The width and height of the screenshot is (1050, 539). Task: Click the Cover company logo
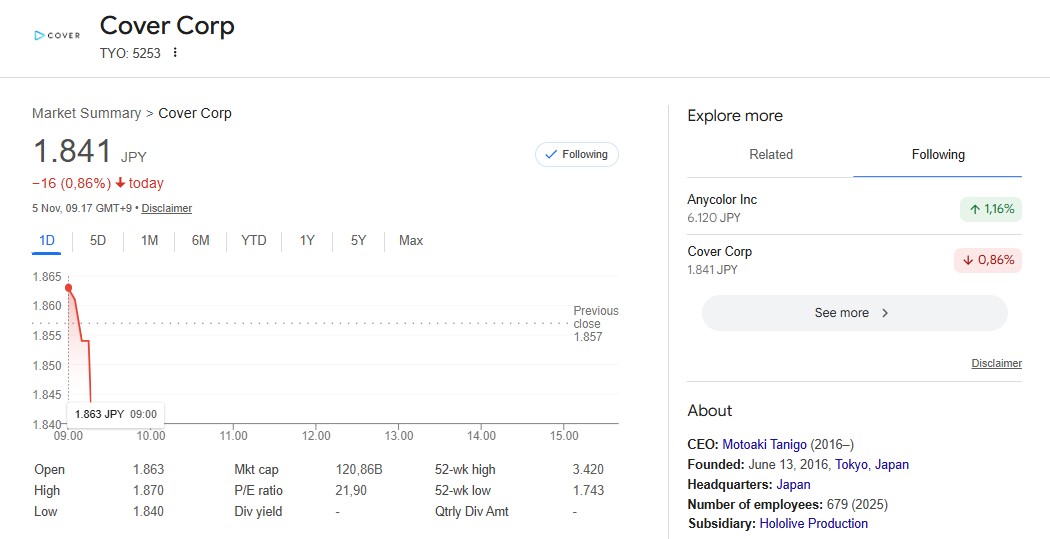tap(57, 35)
